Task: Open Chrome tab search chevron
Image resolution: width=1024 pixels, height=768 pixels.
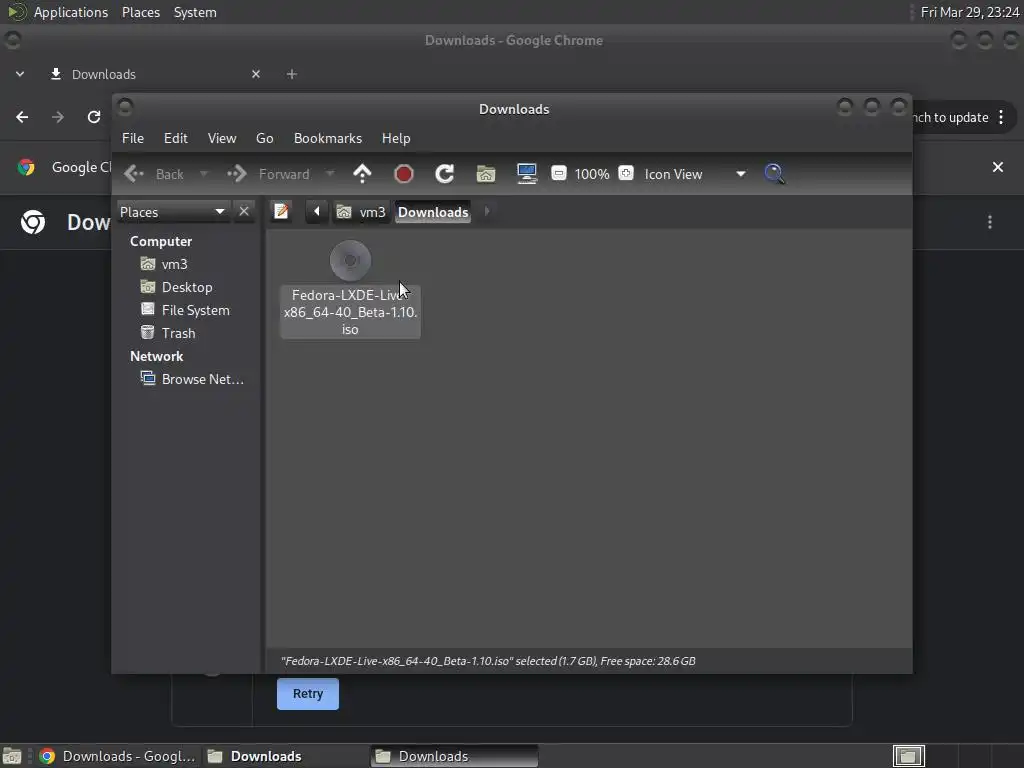Action: (x=20, y=74)
